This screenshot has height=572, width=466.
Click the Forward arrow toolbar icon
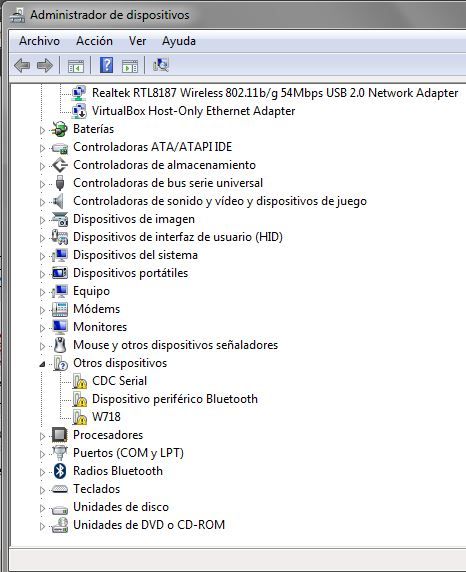pyautogui.click(x=45, y=66)
